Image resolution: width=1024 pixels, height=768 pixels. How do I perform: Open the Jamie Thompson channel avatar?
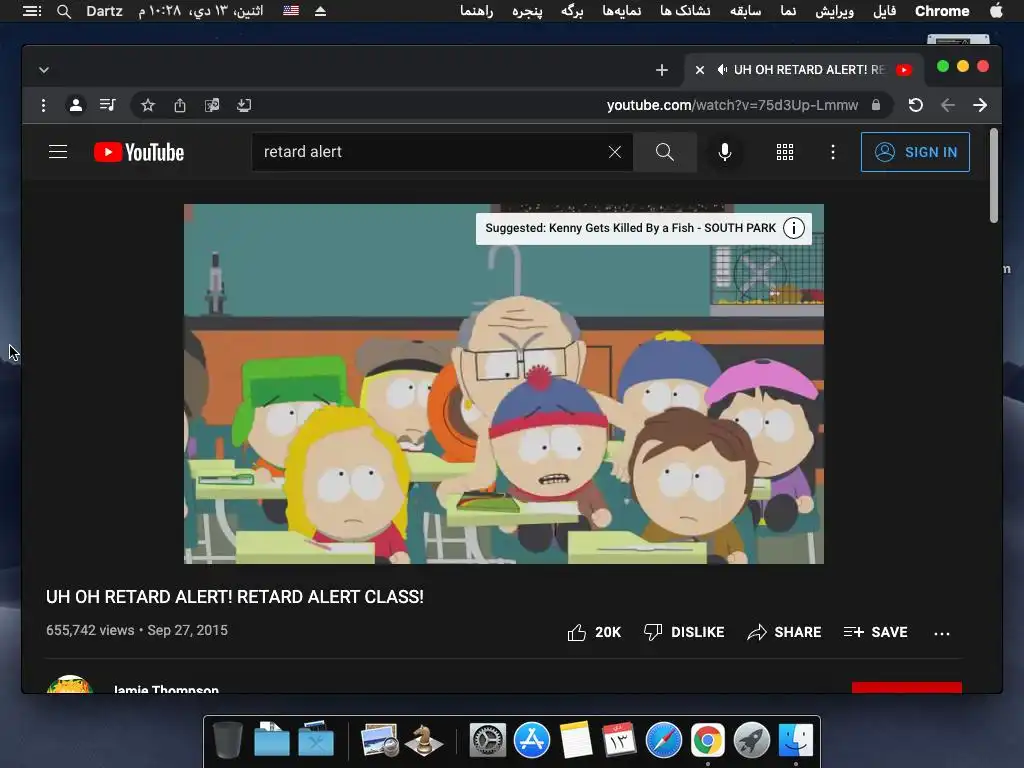coord(69,684)
